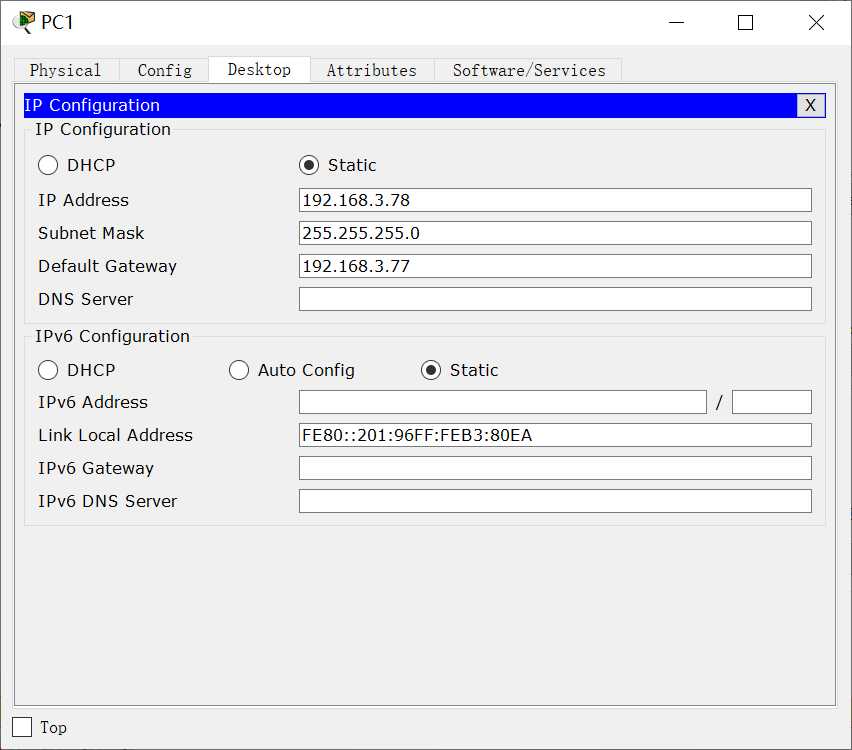Click the IPv6 DNS Server label
The height and width of the screenshot is (750, 852).
(108, 501)
